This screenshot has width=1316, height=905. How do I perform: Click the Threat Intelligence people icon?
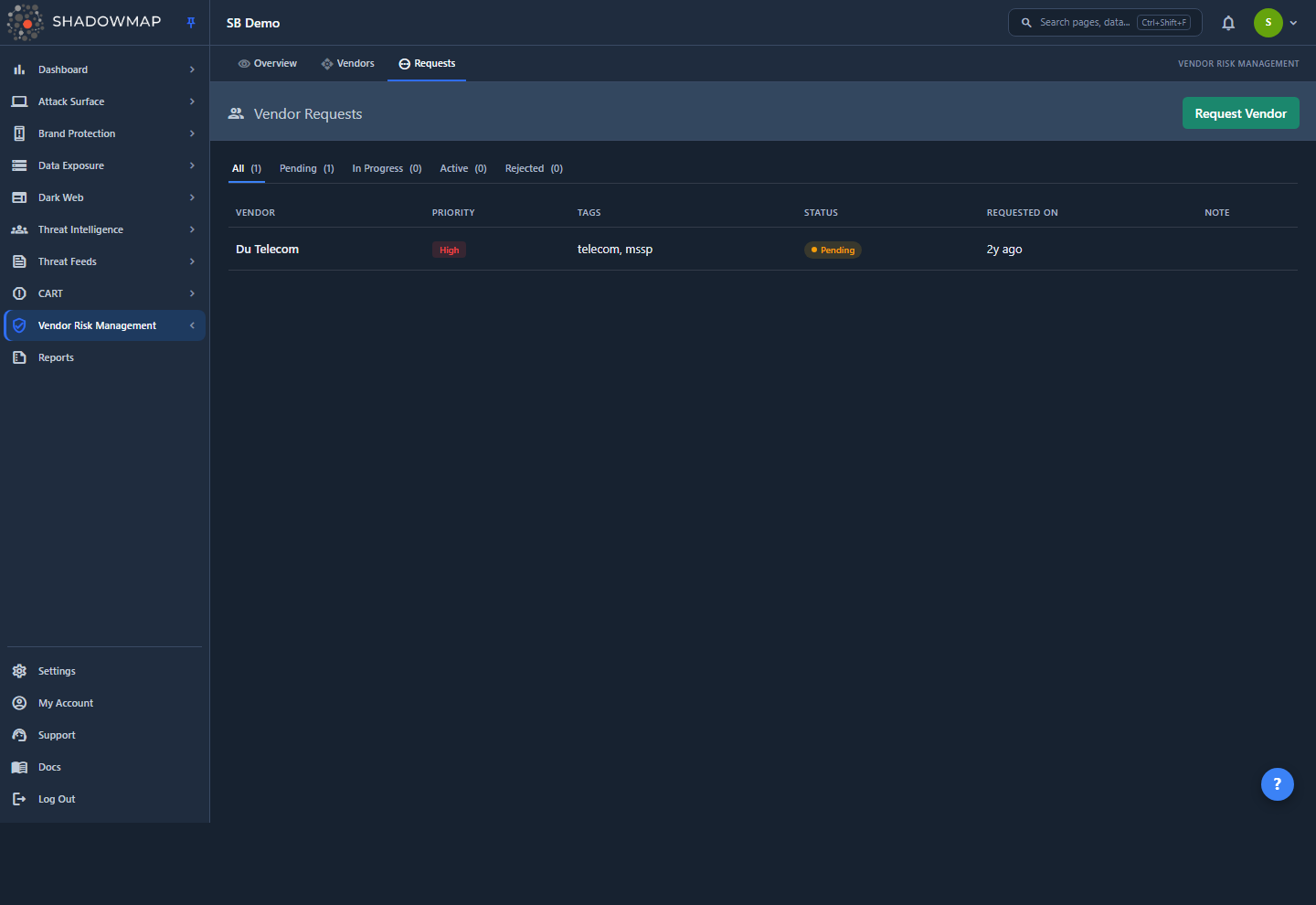click(x=19, y=229)
